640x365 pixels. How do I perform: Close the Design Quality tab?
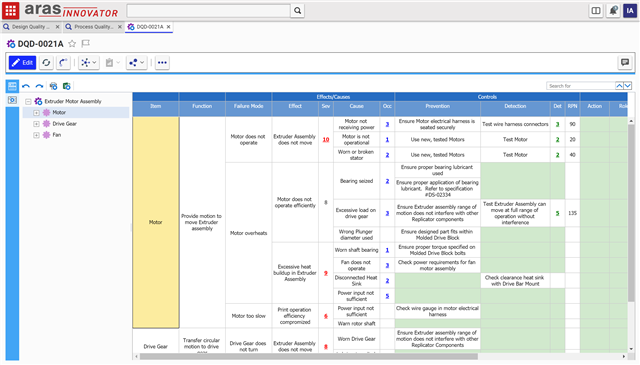coord(57,27)
